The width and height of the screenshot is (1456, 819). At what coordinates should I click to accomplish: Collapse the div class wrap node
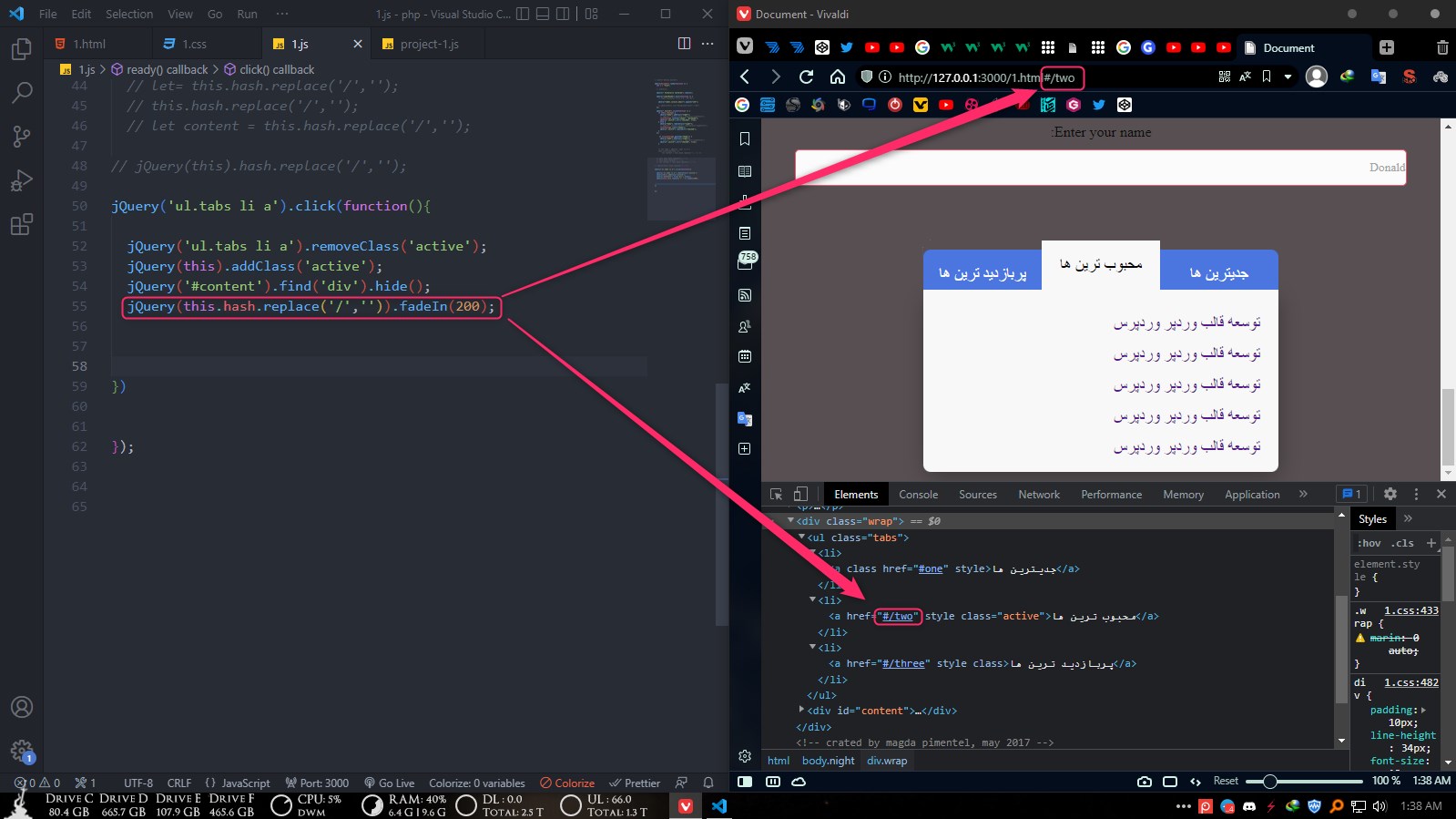790,521
